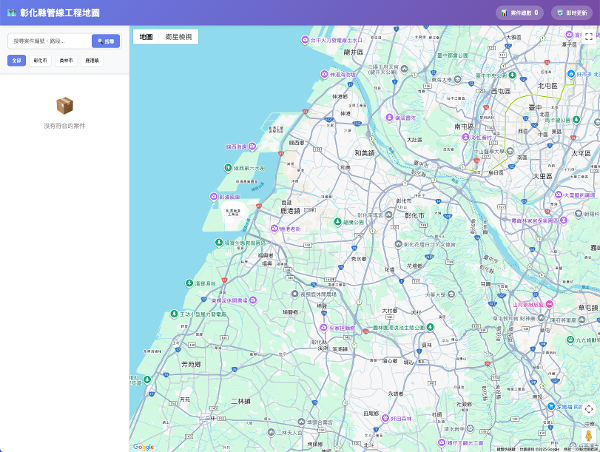
Task: Select the 彰化市 filter chip
Action: (40, 60)
